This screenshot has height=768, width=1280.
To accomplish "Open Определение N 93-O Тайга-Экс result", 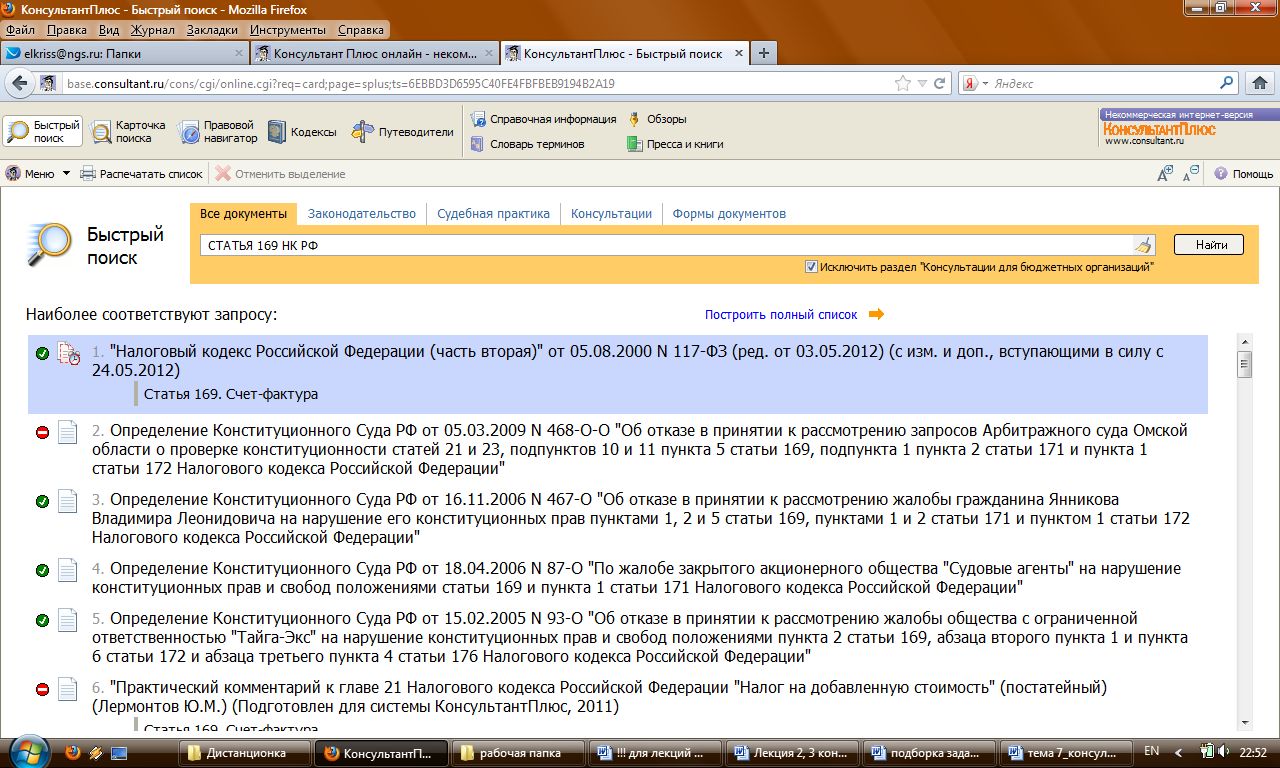I will [x=639, y=638].
